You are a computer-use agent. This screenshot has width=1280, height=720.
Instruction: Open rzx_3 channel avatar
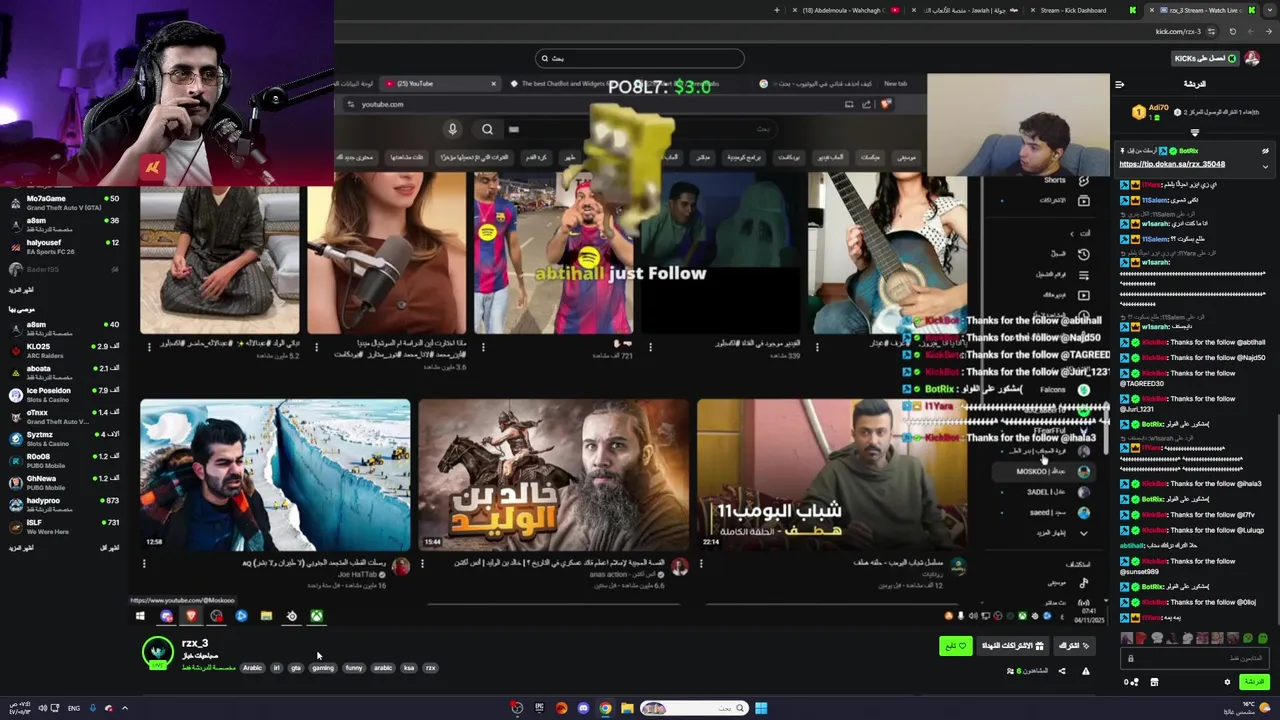tap(157, 653)
